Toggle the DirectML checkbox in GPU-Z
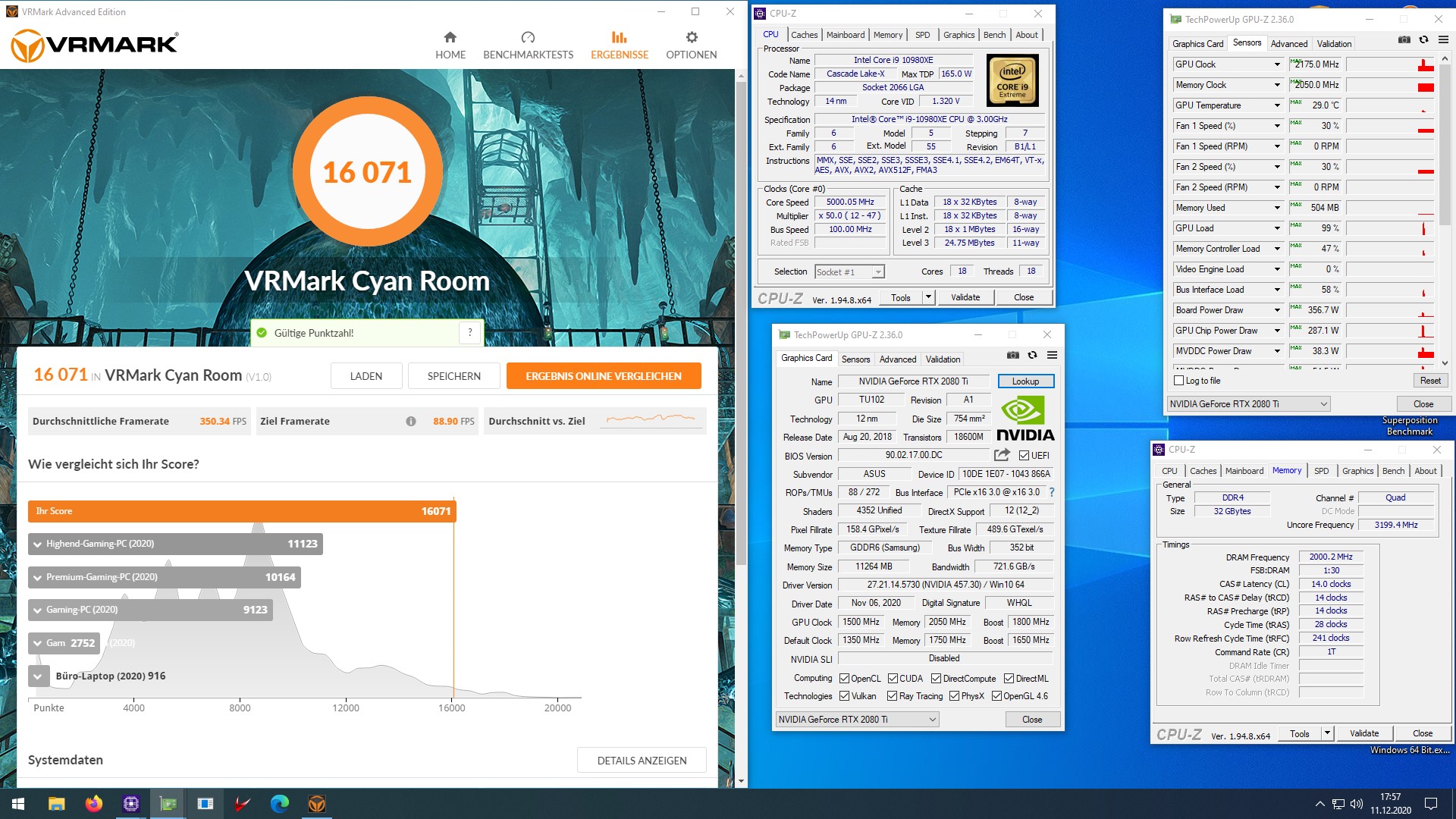This screenshot has width=1456, height=819. pos(1009,679)
